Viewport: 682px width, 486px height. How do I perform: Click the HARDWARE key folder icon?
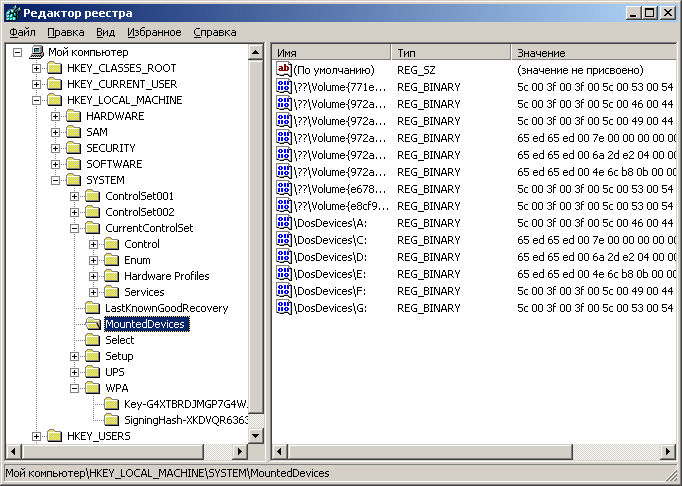(x=74, y=116)
